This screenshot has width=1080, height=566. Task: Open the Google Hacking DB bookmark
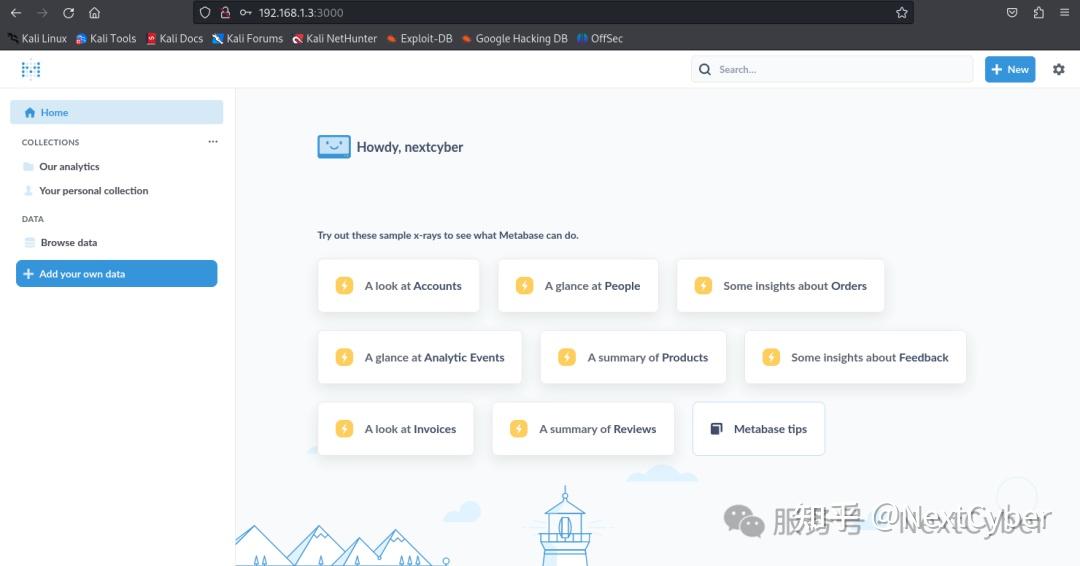(515, 39)
